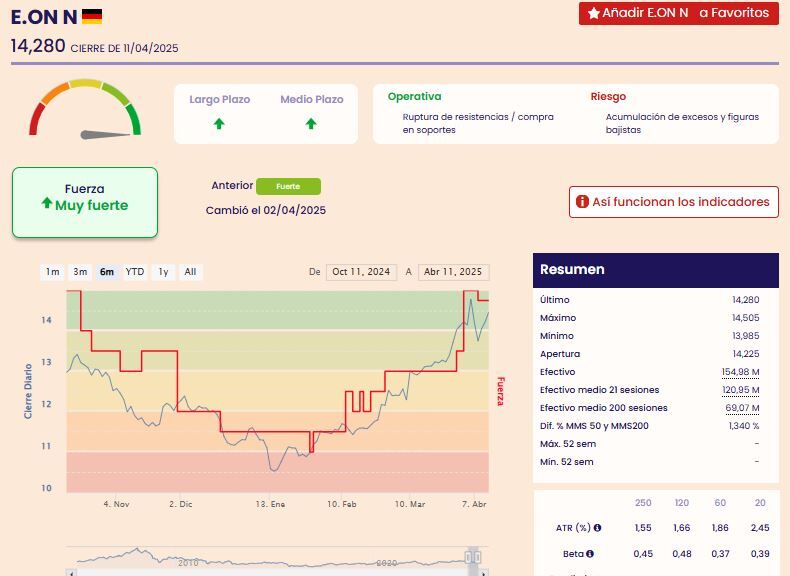This screenshot has width=790, height=576.
Task: Edit the 'De' start date field
Action: (x=361, y=272)
